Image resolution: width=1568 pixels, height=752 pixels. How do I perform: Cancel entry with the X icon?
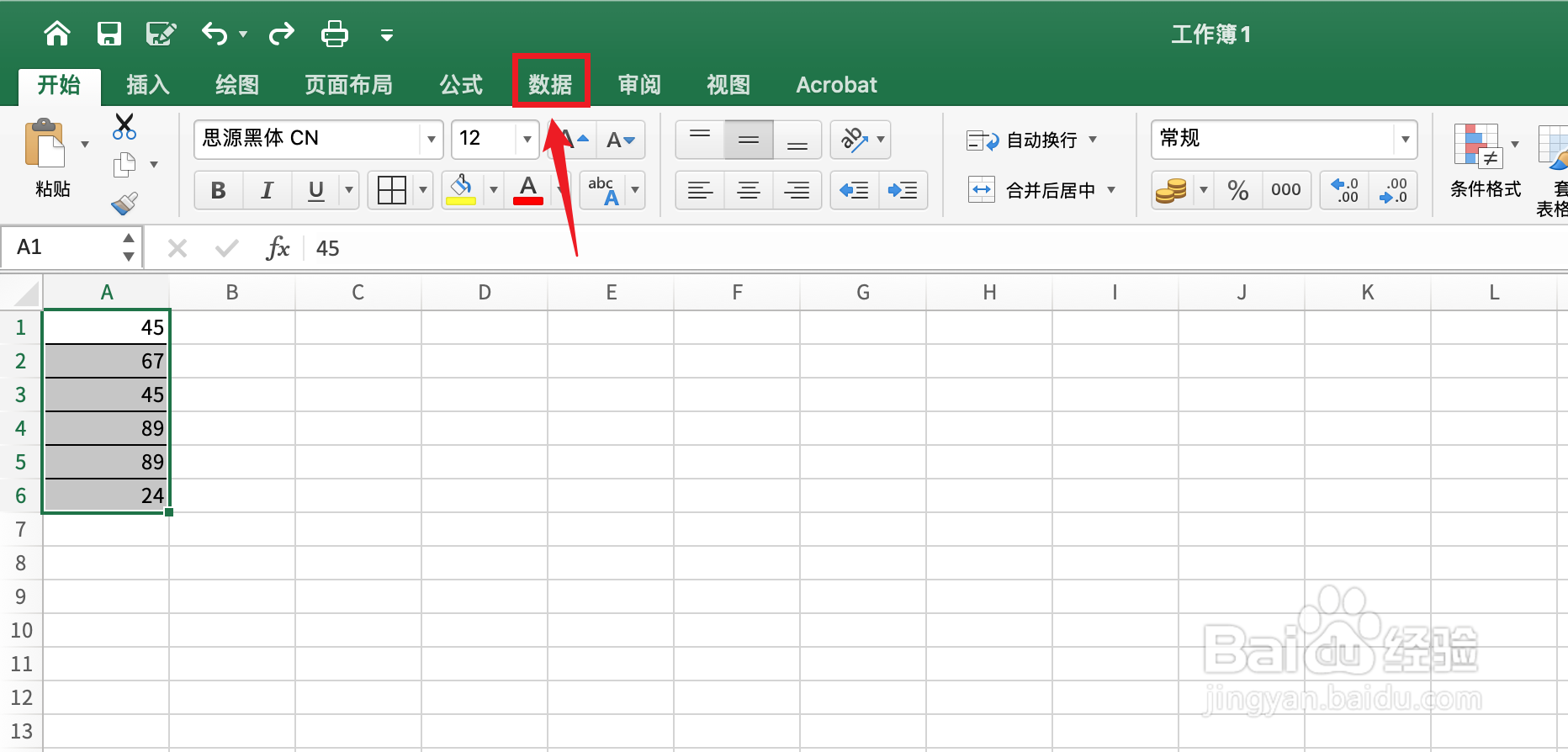tap(177, 248)
